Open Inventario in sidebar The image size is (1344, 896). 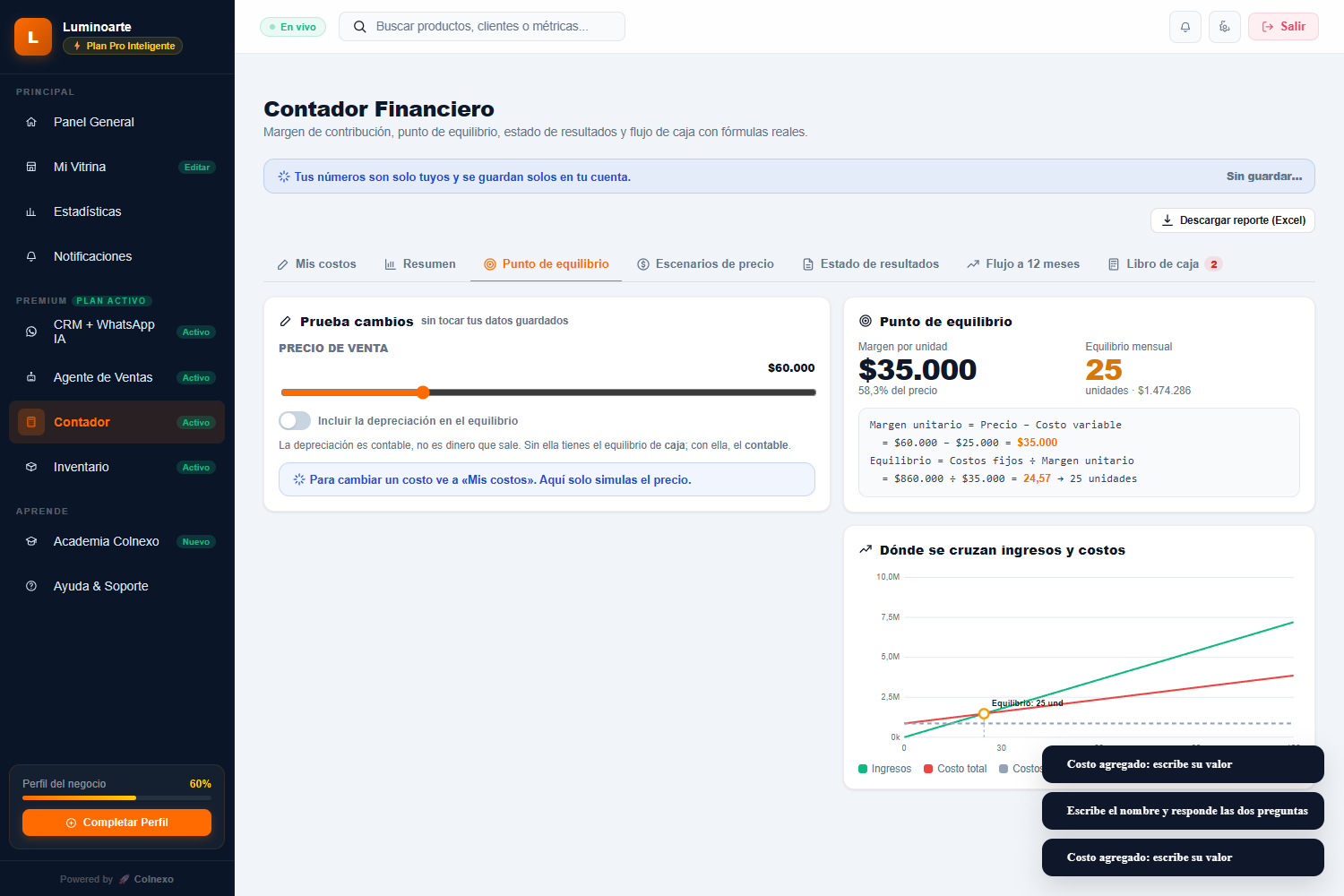(x=116, y=467)
